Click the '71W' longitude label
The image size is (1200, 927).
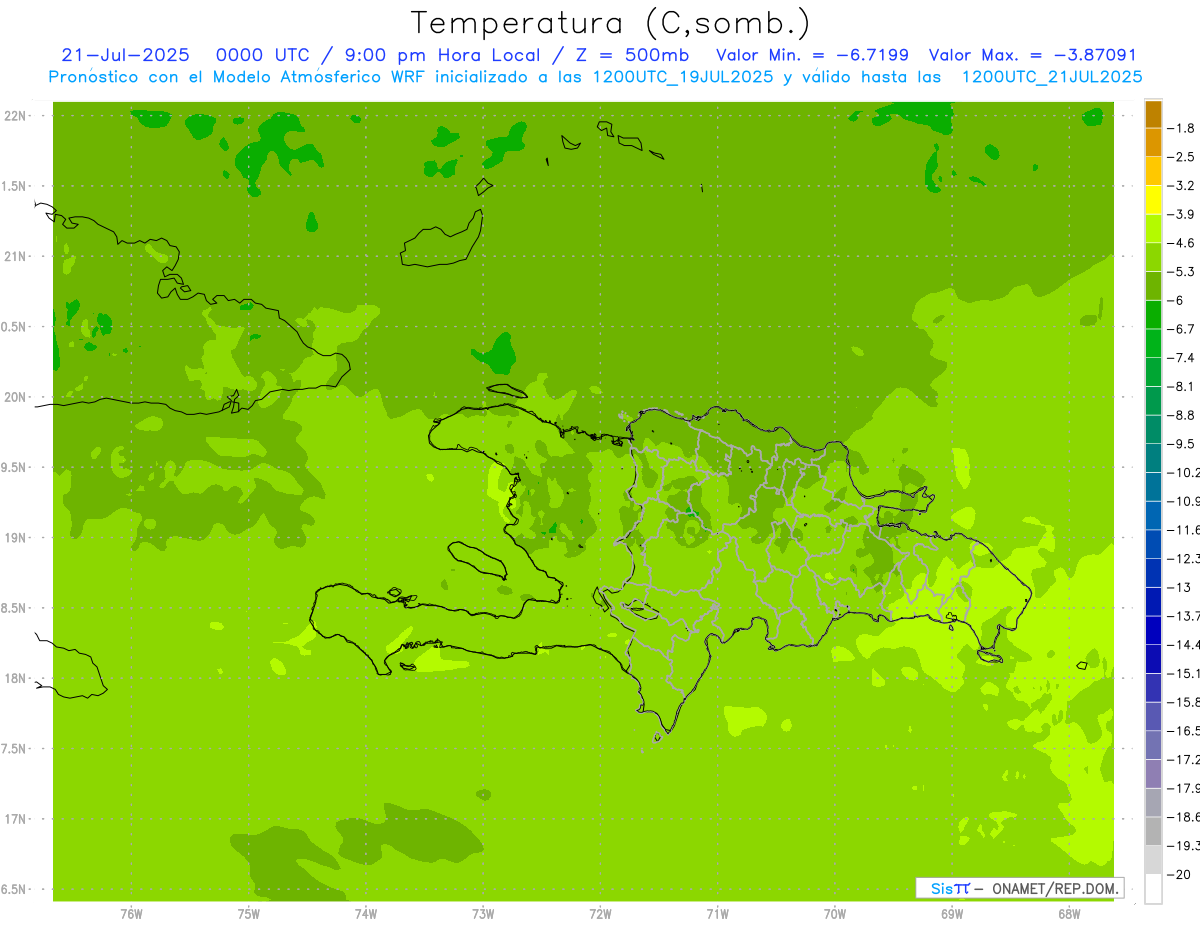(x=717, y=914)
